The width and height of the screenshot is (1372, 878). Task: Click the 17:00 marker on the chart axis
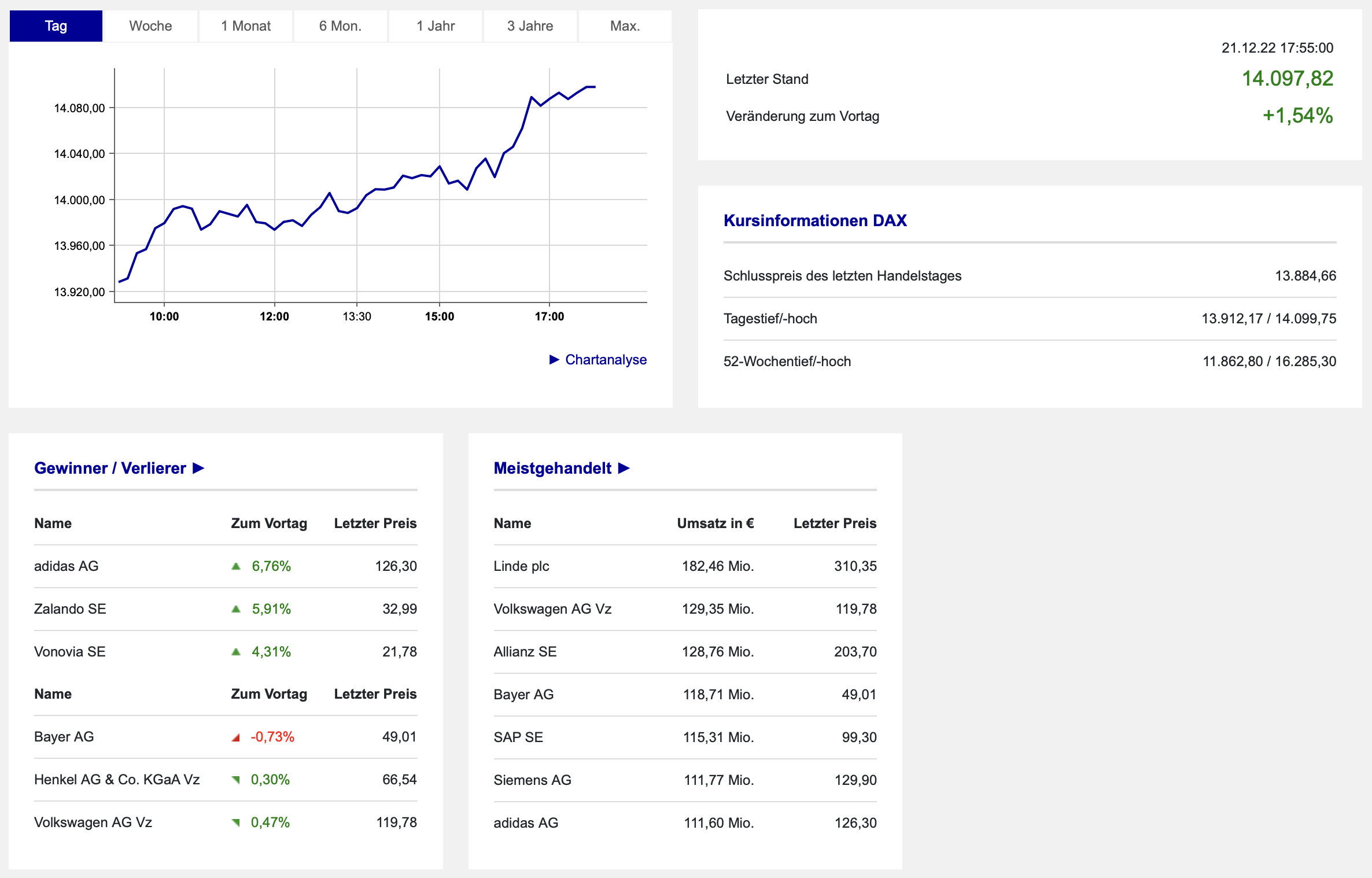pyautogui.click(x=549, y=316)
